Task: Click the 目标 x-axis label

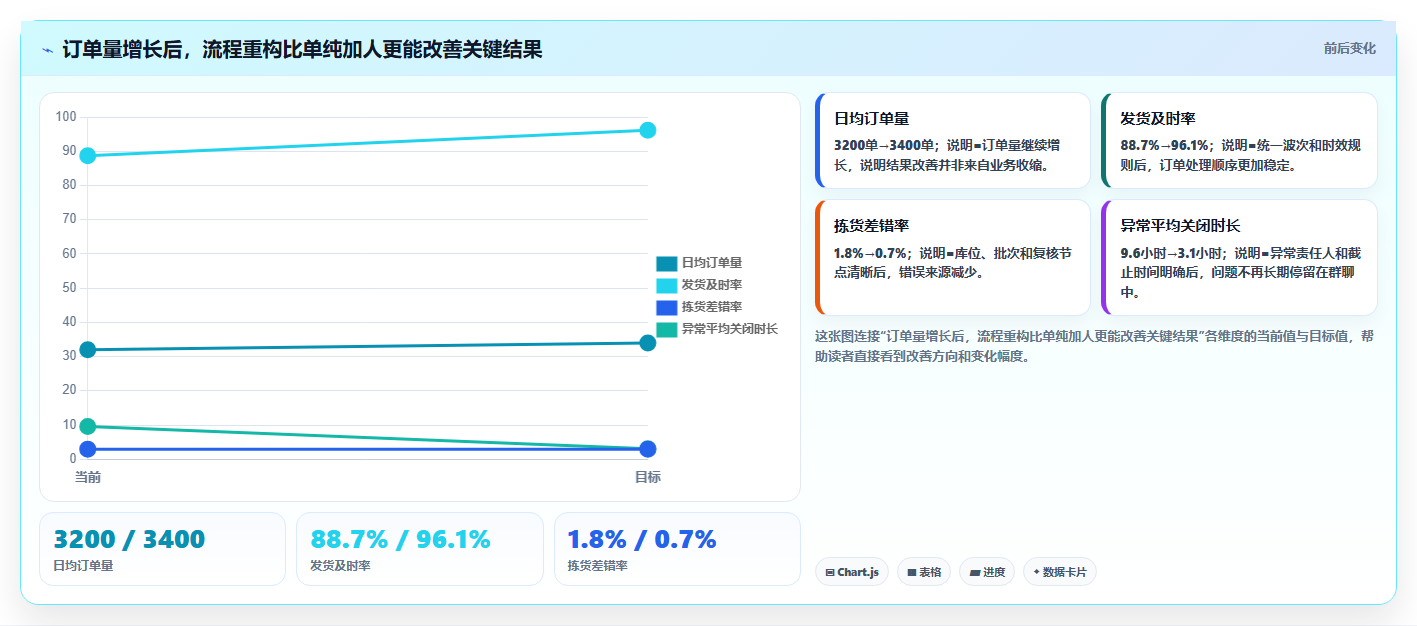Action: coord(647,477)
